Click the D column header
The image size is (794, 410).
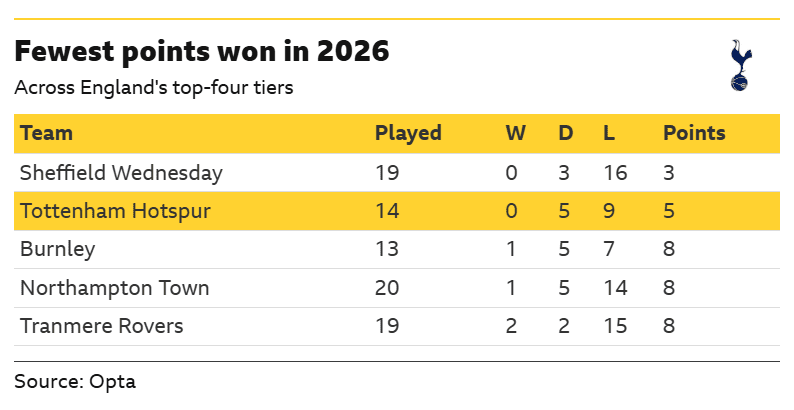pos(565,133)
